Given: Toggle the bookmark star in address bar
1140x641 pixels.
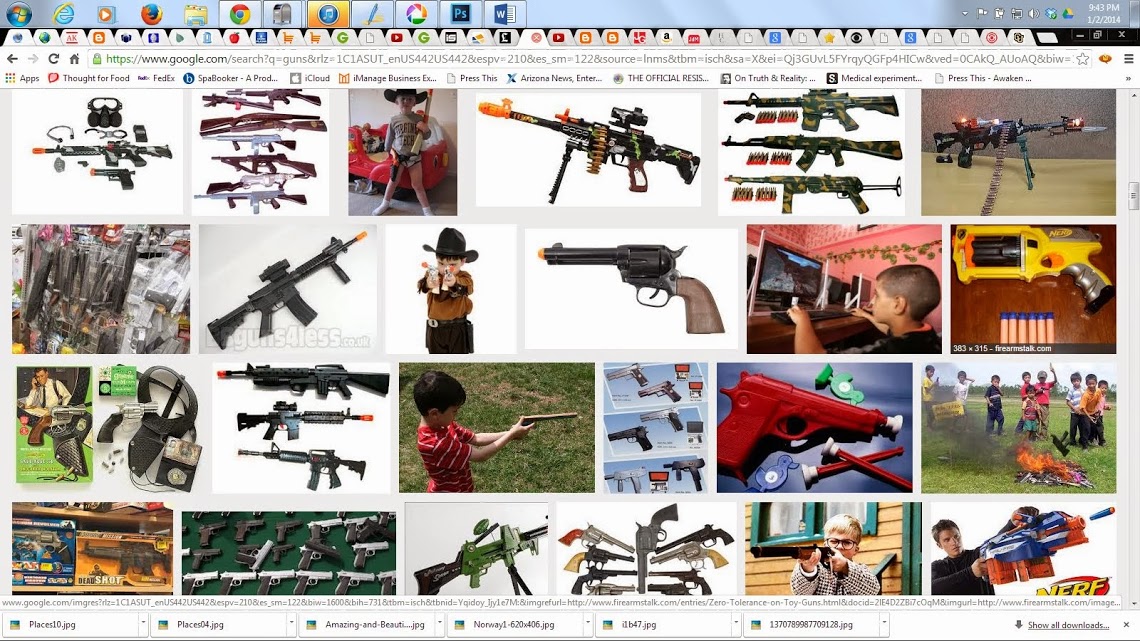Looking at the screenshot, I should 1082,59.
